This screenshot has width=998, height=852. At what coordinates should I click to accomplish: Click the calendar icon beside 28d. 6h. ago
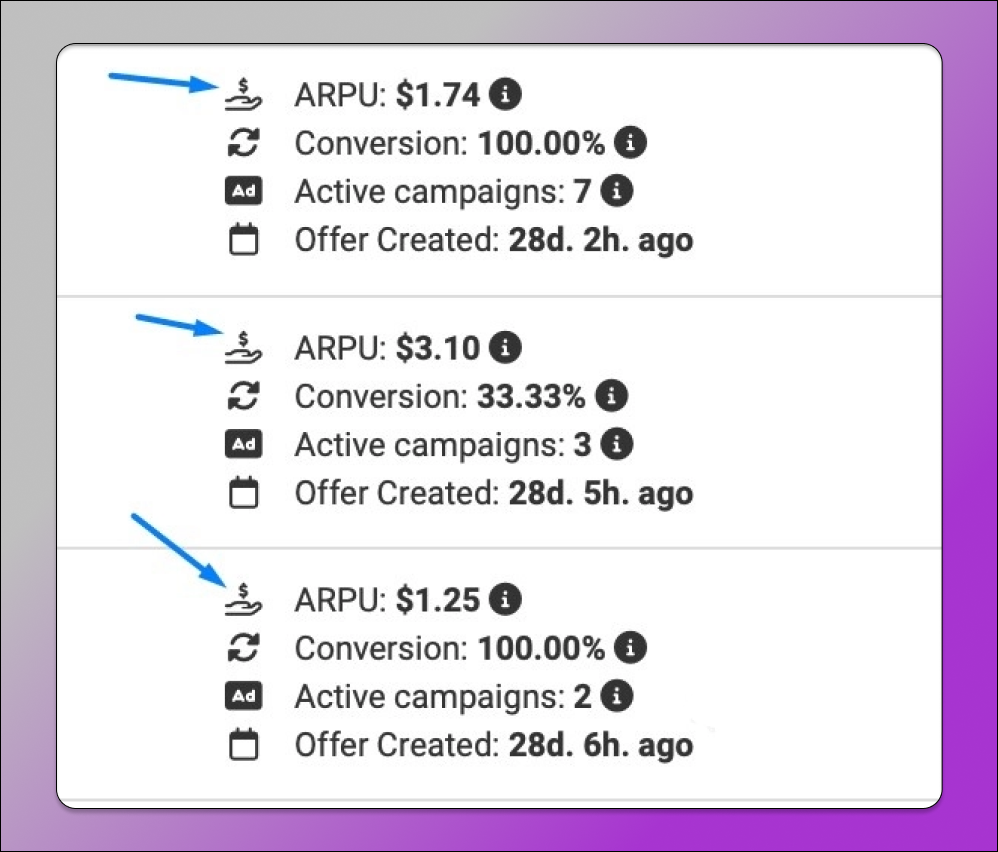coord(242,745)
